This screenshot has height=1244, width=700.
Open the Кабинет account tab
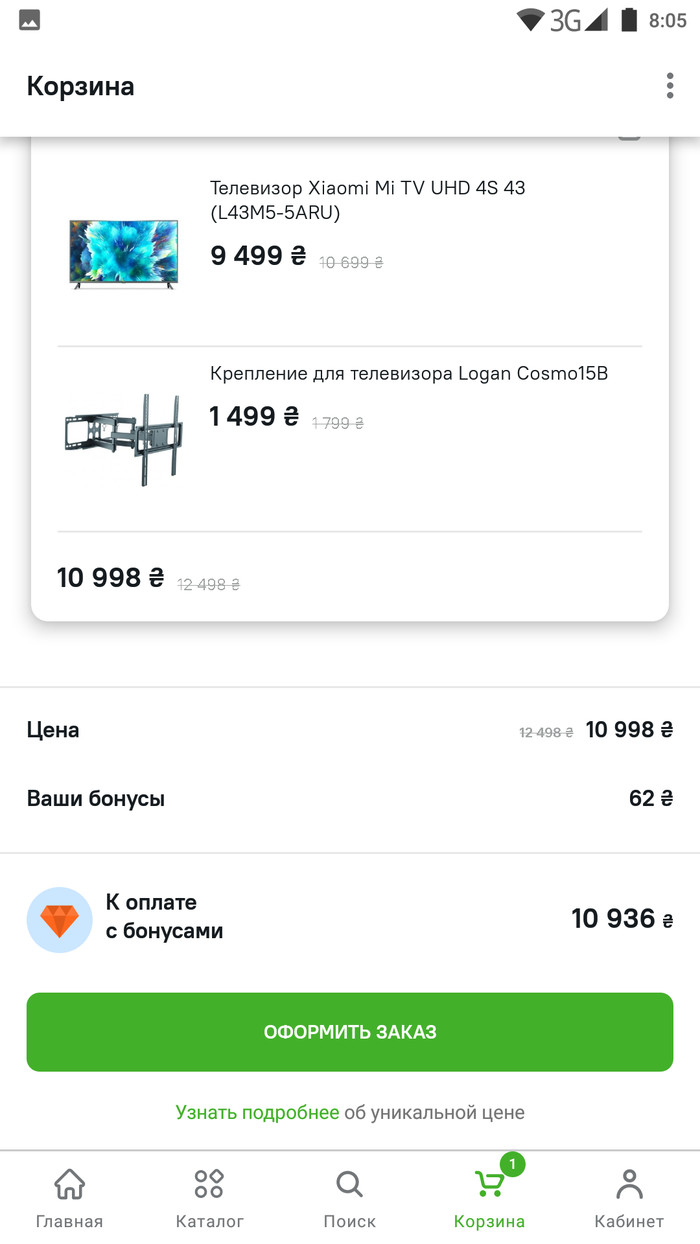[x=629, y=1198]
